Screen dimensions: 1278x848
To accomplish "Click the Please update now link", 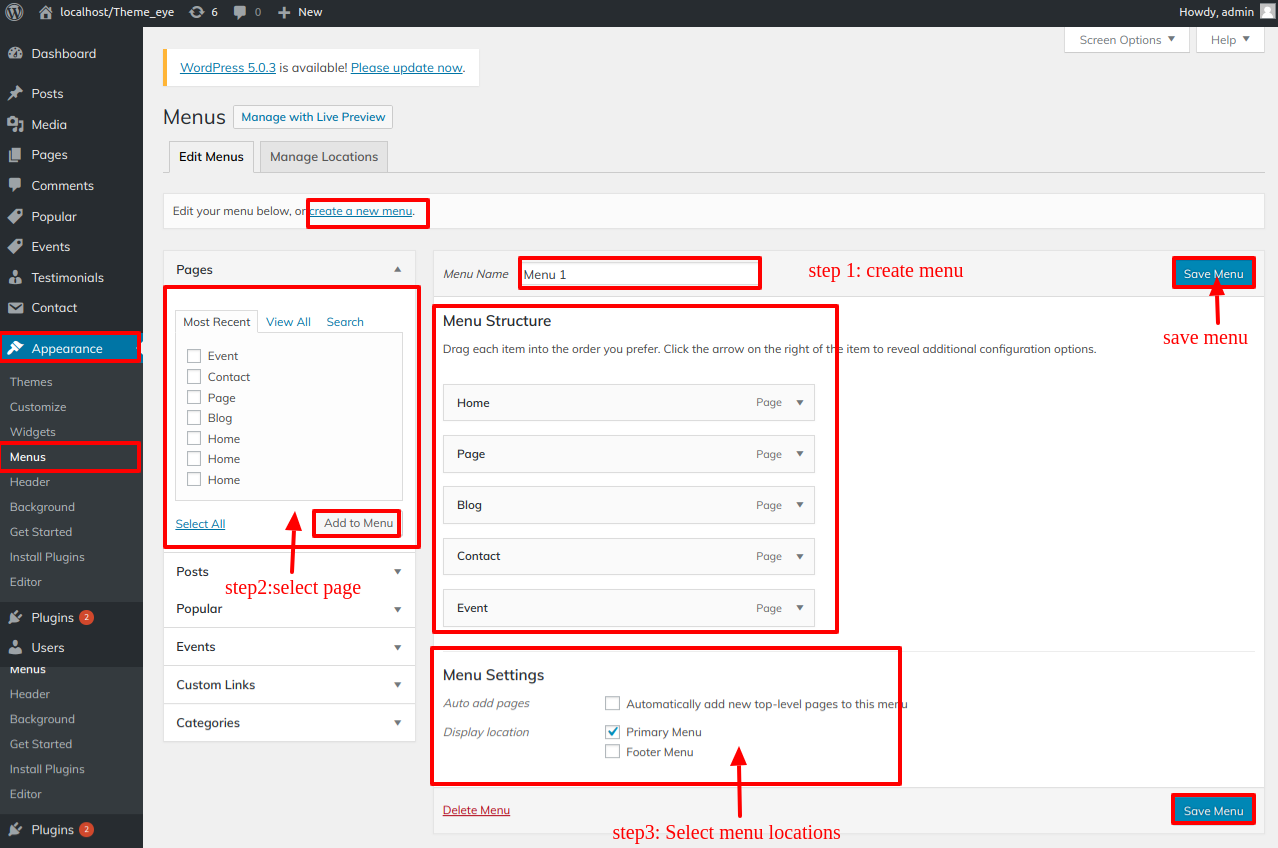I will click(407, 68).
